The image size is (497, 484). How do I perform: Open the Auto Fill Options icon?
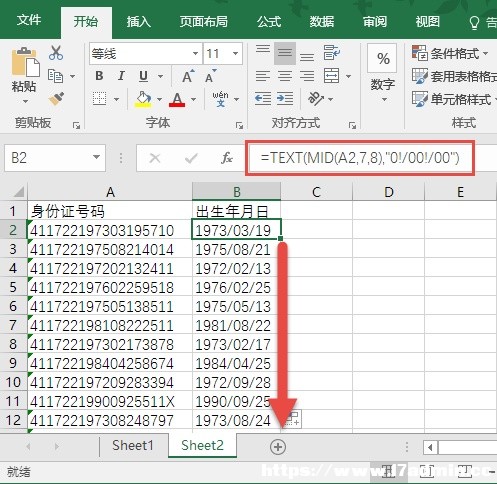coord(293,419)
